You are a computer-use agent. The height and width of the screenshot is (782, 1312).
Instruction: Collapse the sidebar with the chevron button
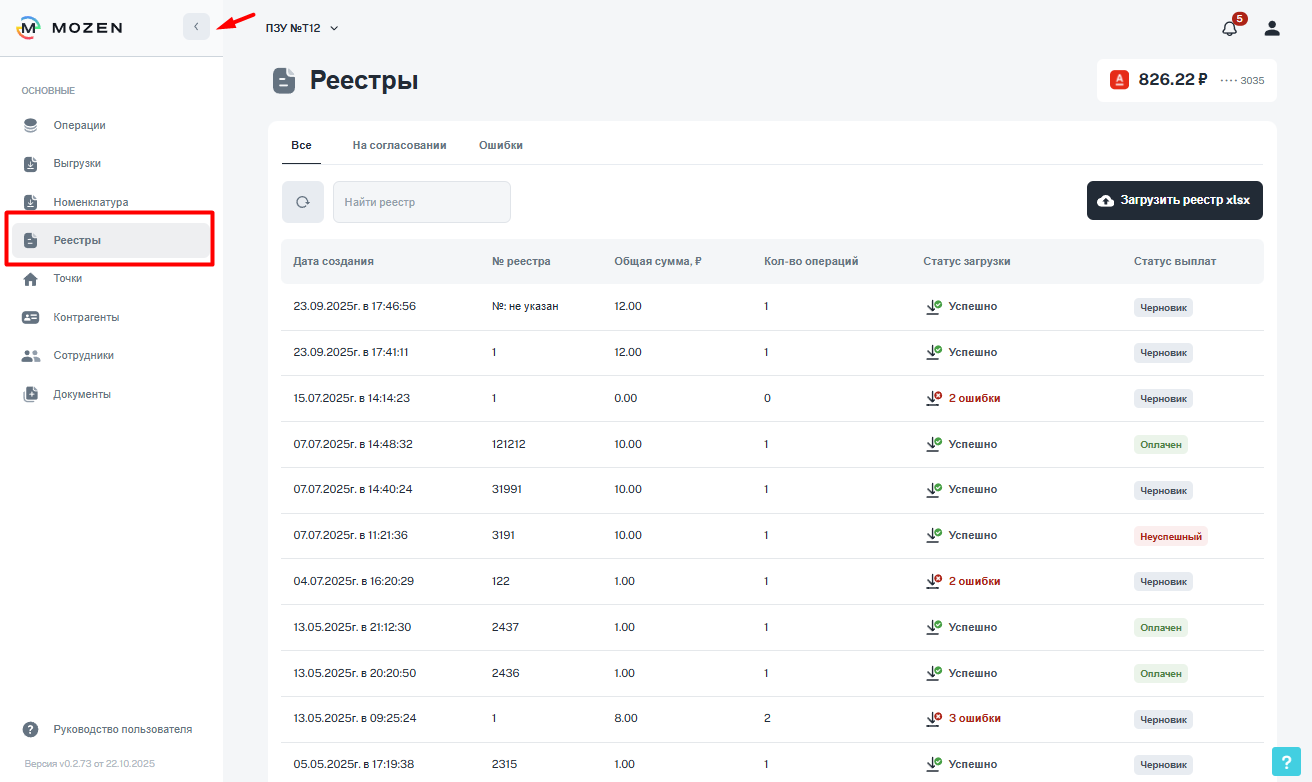tap(196, 27)
